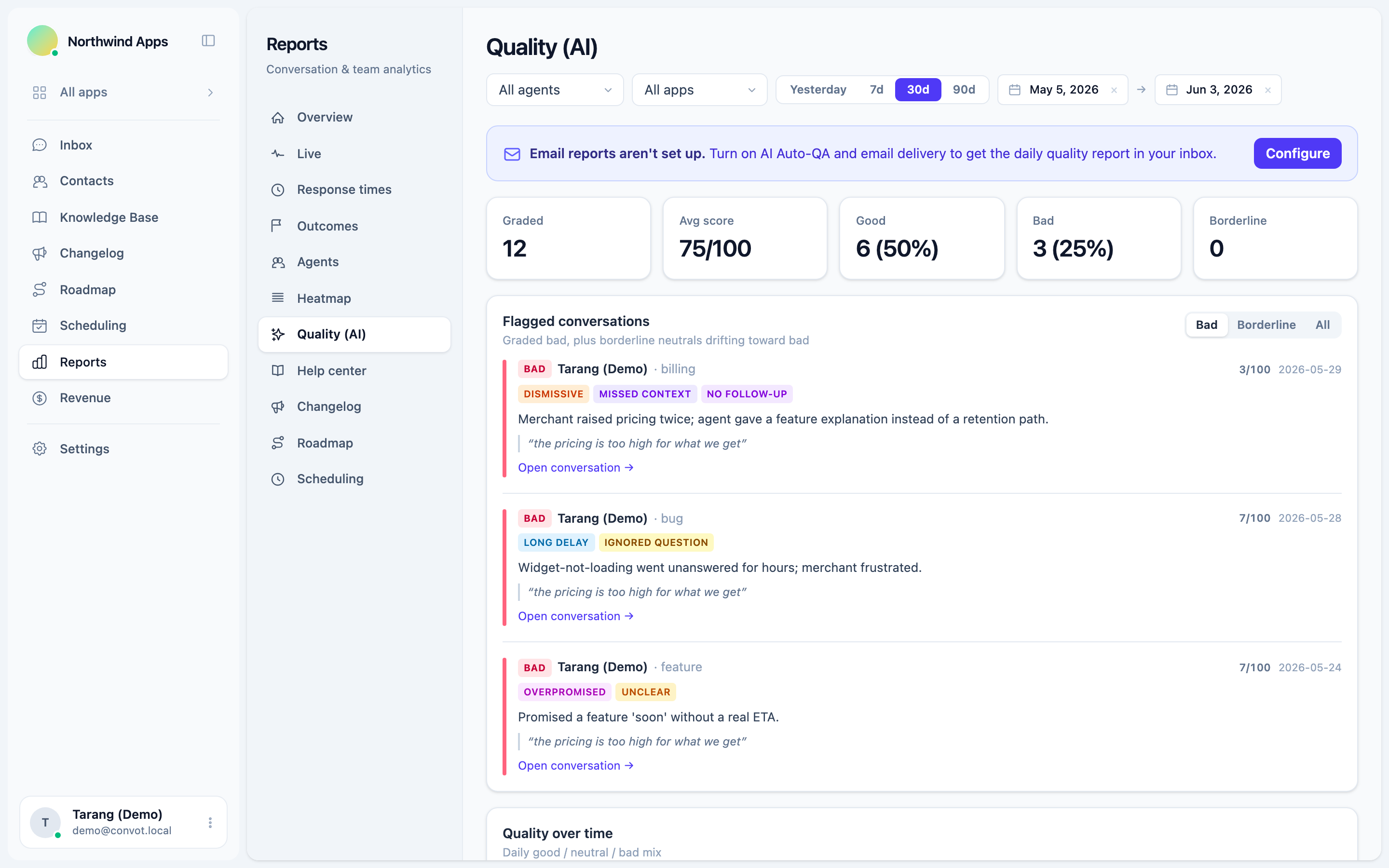Viewport: 1389px width, 868px height.
Task: Click the Live pulse icon
Action: 278,154
